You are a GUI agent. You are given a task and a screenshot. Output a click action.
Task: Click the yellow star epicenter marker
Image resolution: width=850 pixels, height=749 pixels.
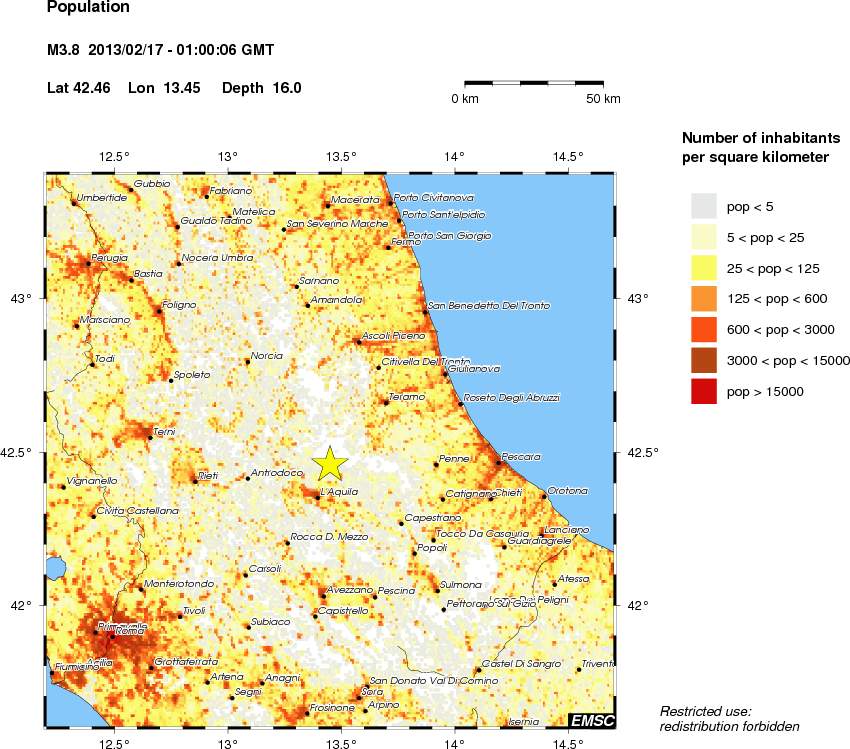[330, 464]
